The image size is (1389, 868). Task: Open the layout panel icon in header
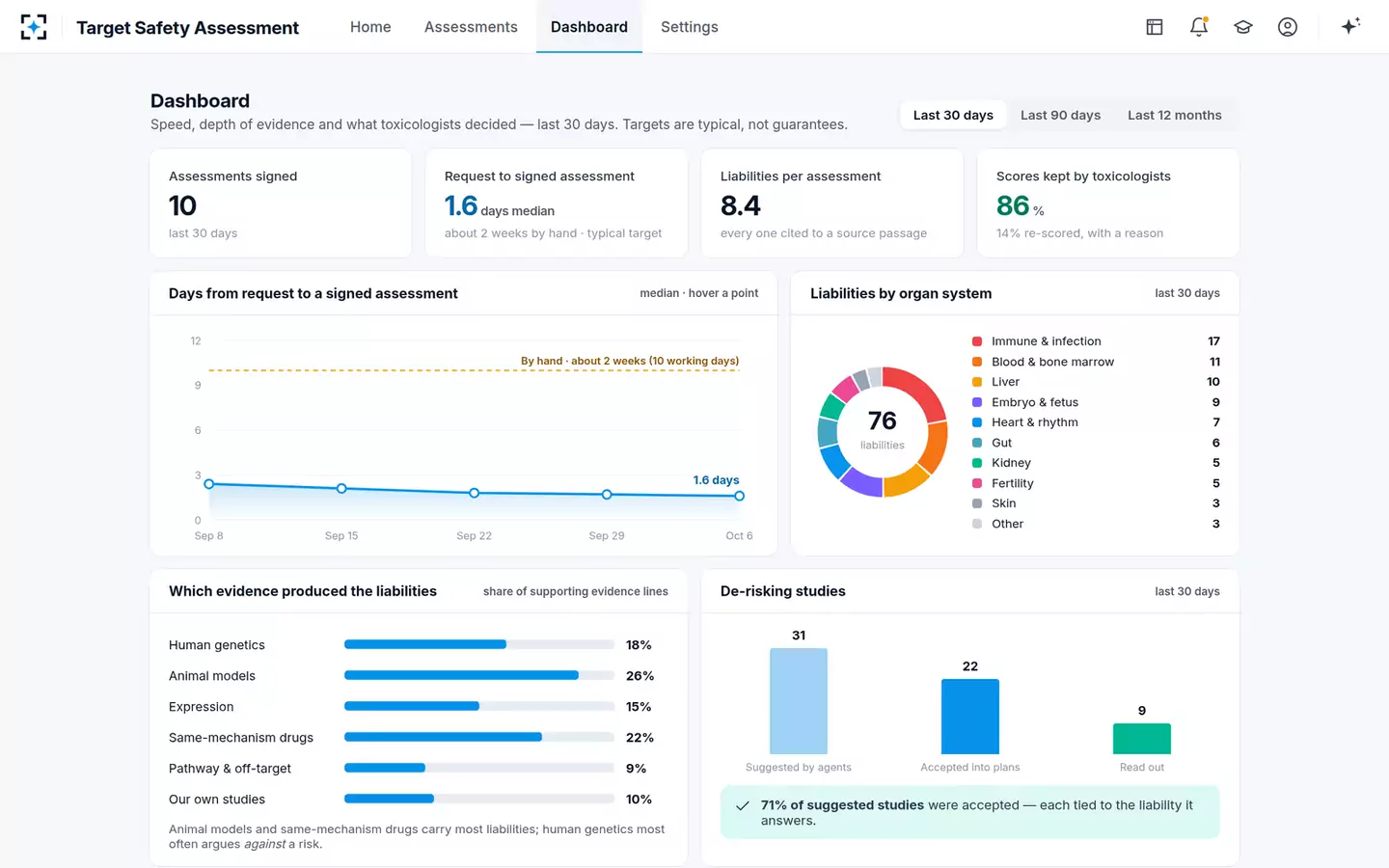[x=1155, y=27]
